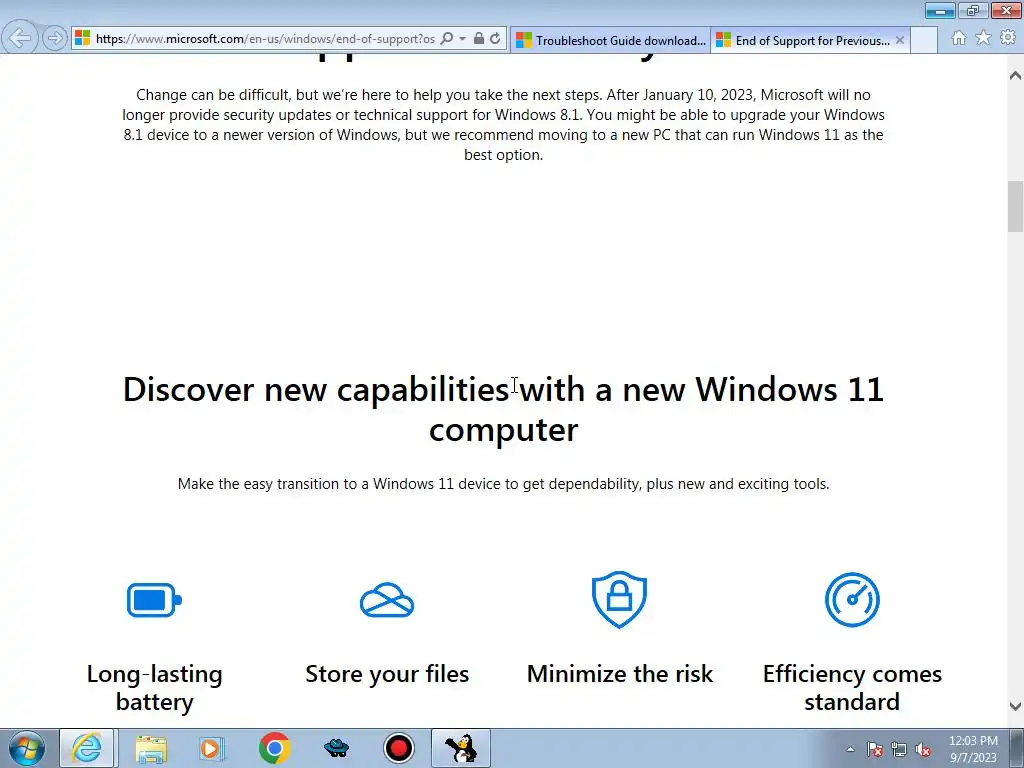
Task: Open the Tools gear menu
Action: click(1008, 38)
